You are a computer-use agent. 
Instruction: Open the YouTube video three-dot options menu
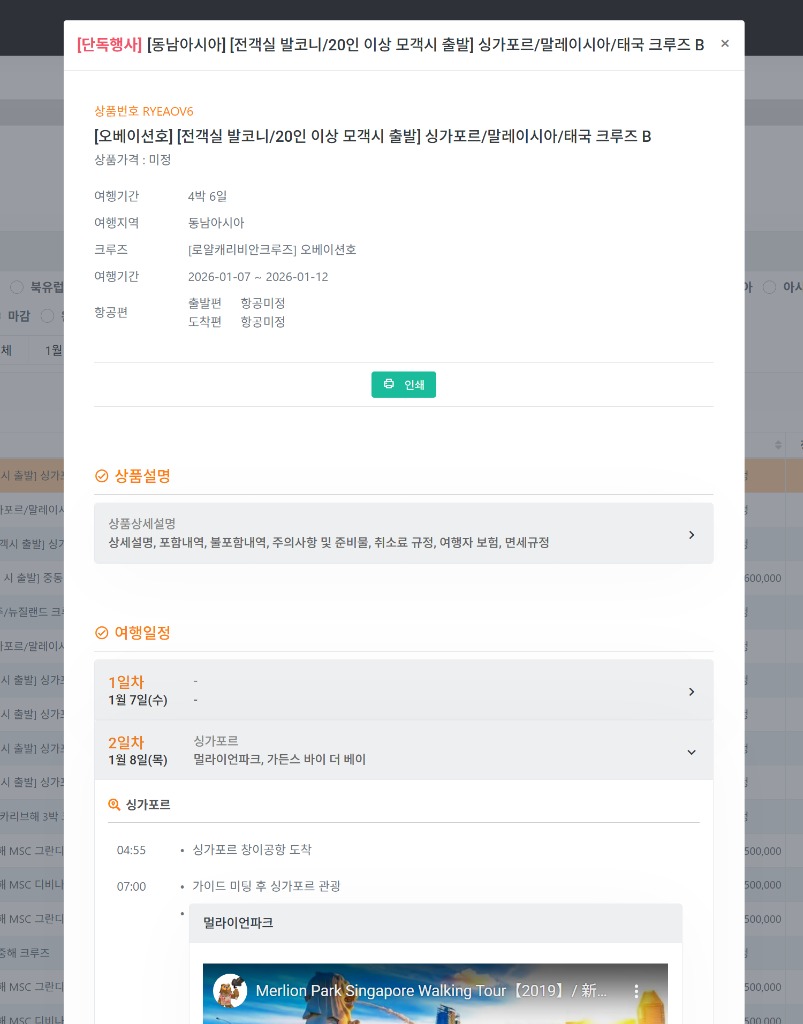coord(637,991)
